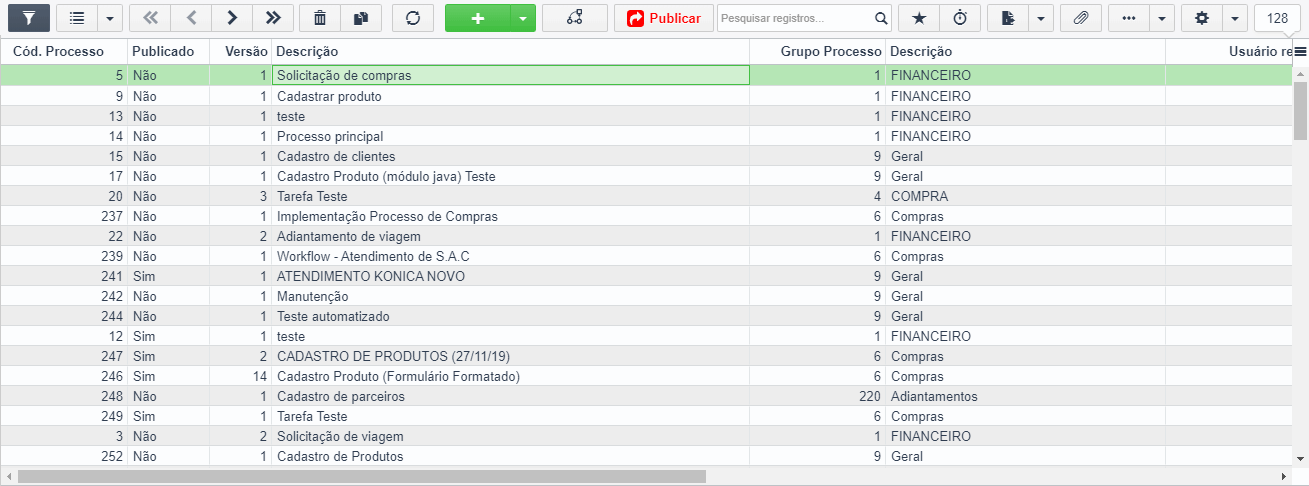This screenshot has width=1309, height=486.
Task: Click process code 20 cell
Action: pyautogui.click(x=64, y=196)
